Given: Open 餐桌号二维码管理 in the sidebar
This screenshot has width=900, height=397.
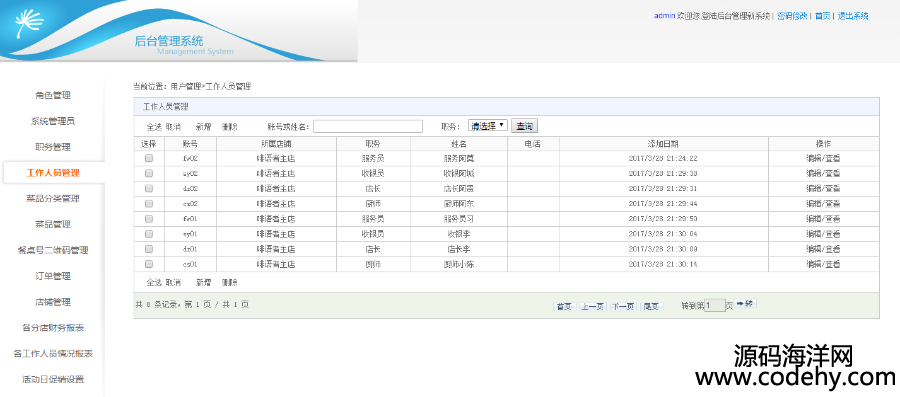Looking at the screenshot, I should 53,250.
